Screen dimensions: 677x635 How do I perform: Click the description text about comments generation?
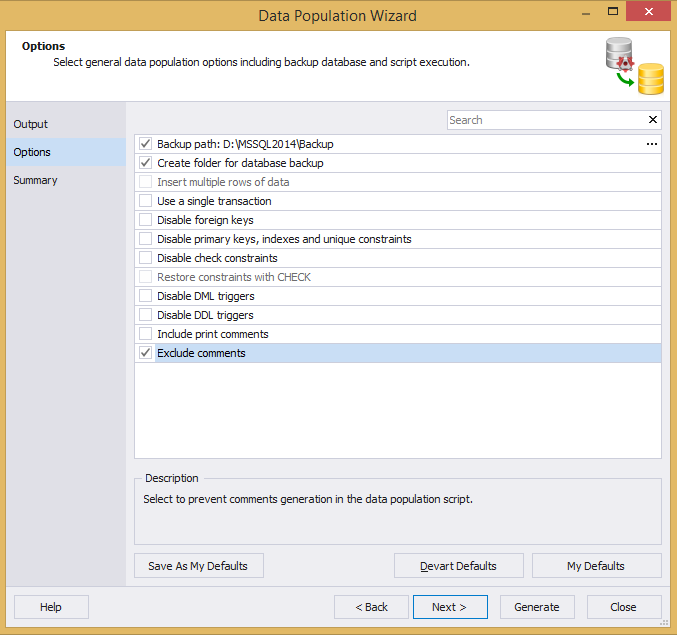click(x=308, y=499)
